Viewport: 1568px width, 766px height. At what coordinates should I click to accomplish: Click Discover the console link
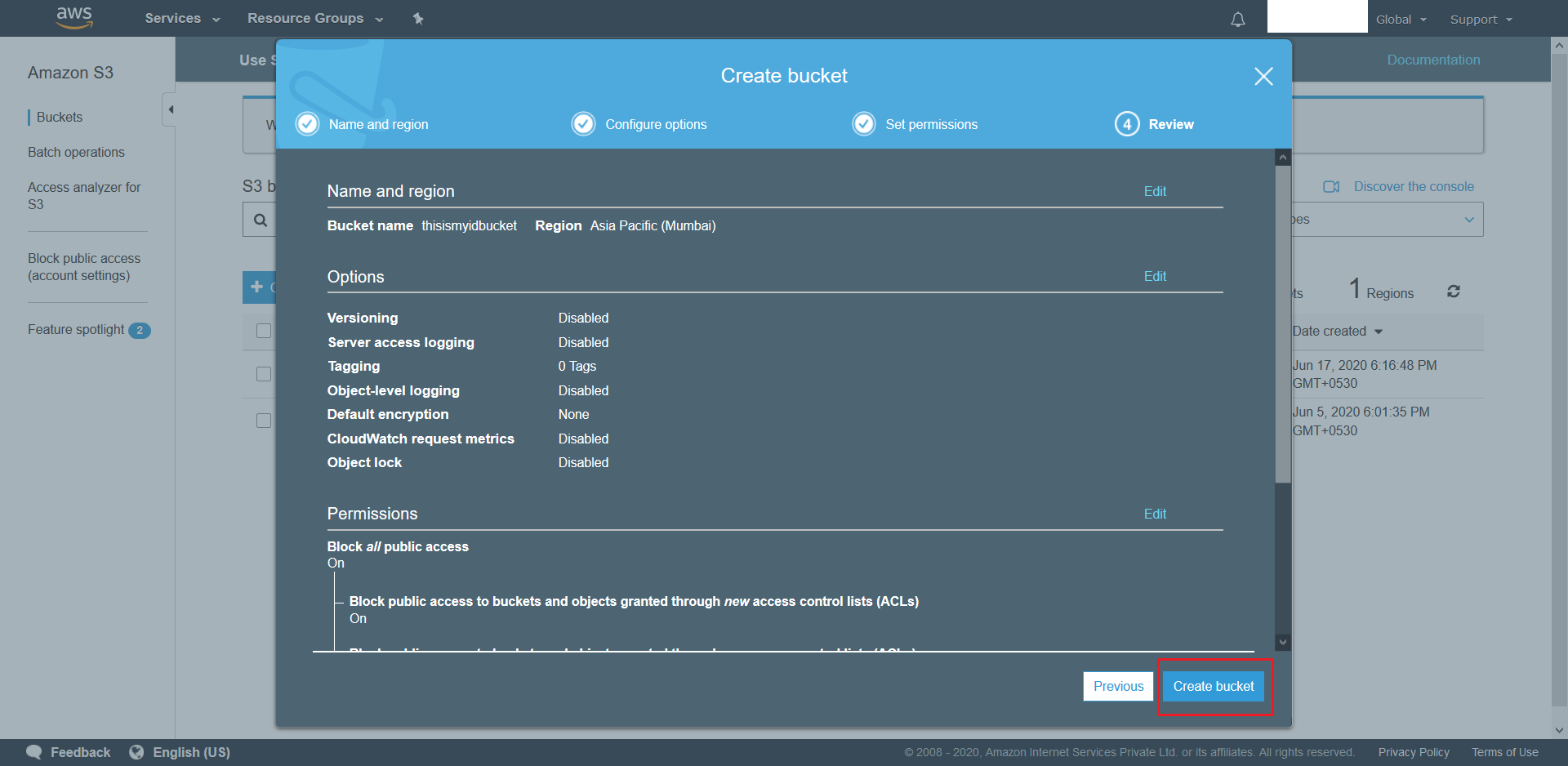pos(1414,186)
